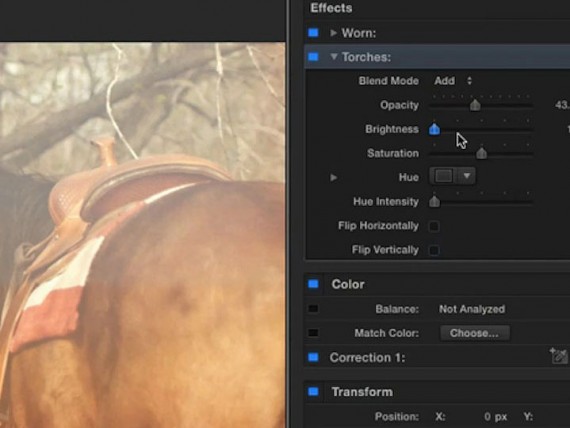The width and height of the screenshot is (570, 428).
Task: Click the Choose... Match Color button
Action: click(474, 333)
